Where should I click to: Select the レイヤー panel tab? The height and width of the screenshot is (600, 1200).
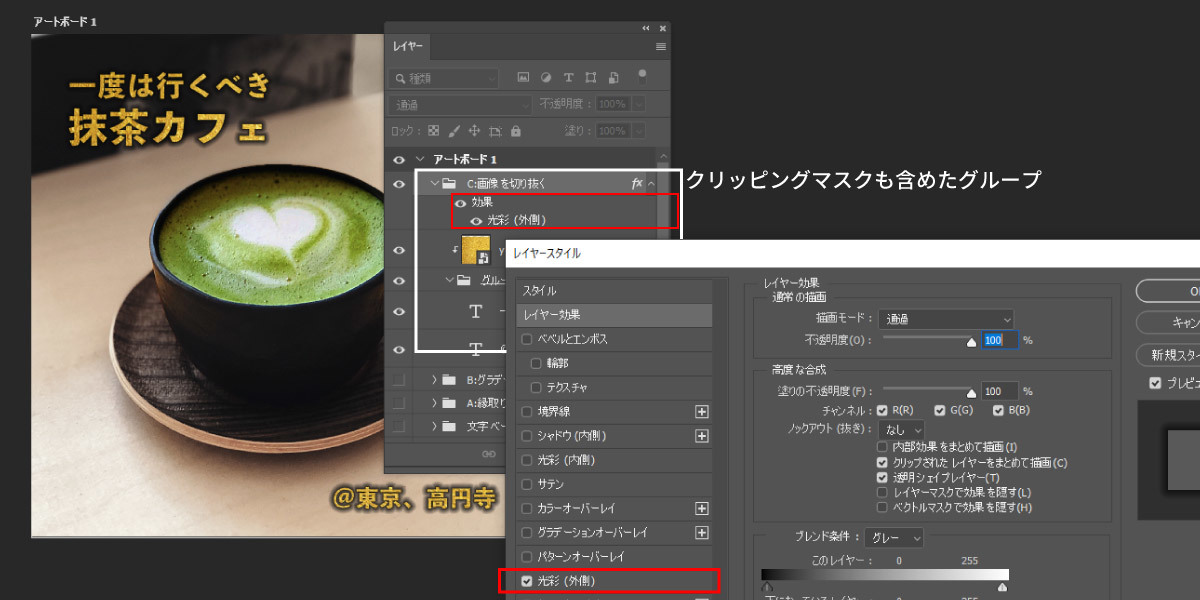408,47
